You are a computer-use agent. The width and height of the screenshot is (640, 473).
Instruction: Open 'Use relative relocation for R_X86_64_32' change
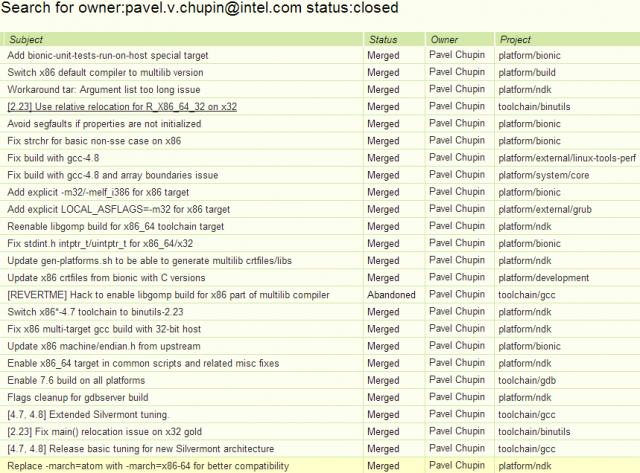122,107
